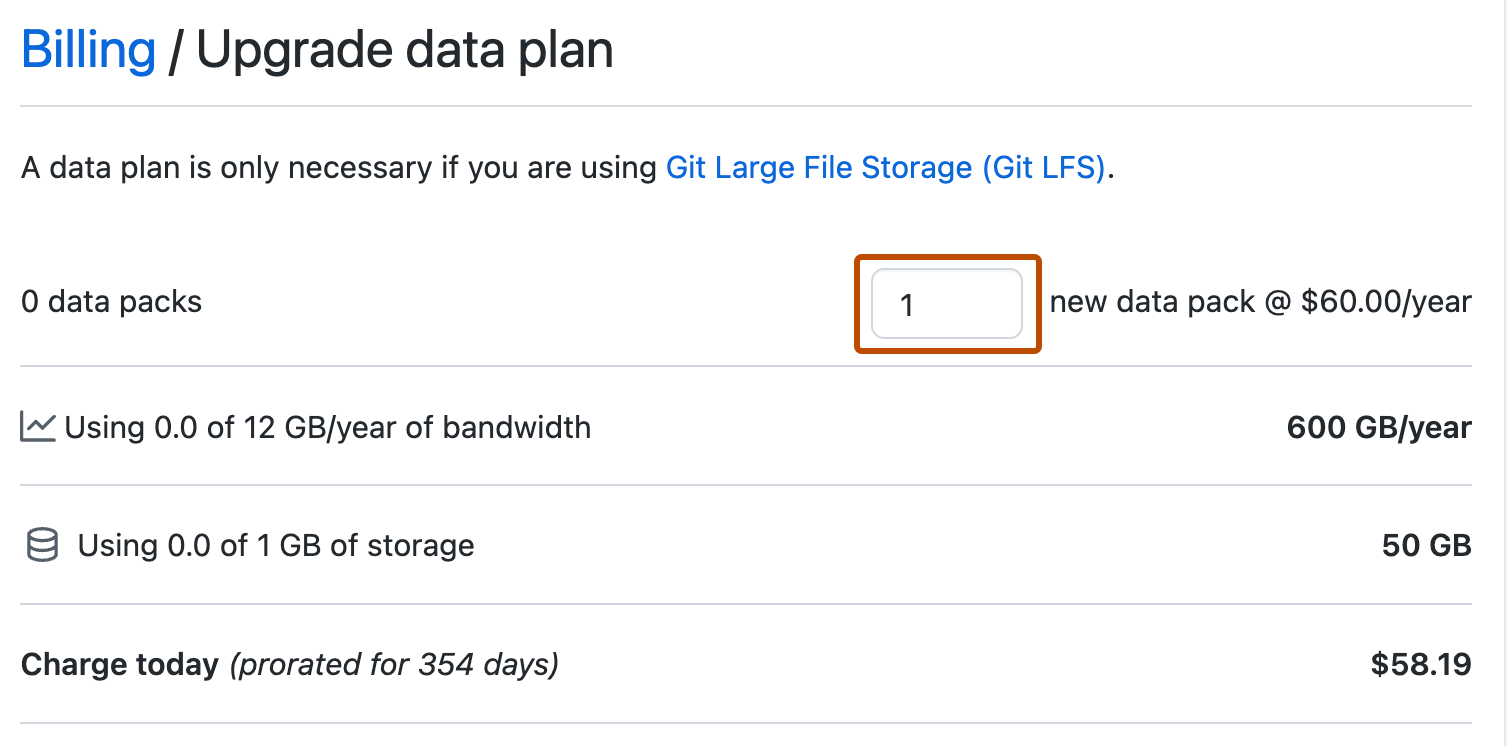
Task: Click the '$58.19' charge amount
Action: (1421, 663)
